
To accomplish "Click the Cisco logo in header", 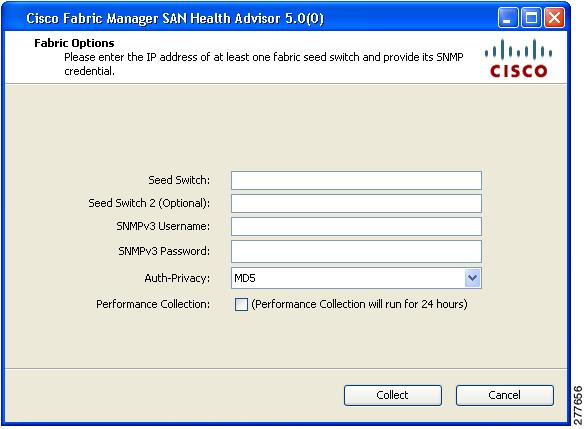I will (518, 59).
